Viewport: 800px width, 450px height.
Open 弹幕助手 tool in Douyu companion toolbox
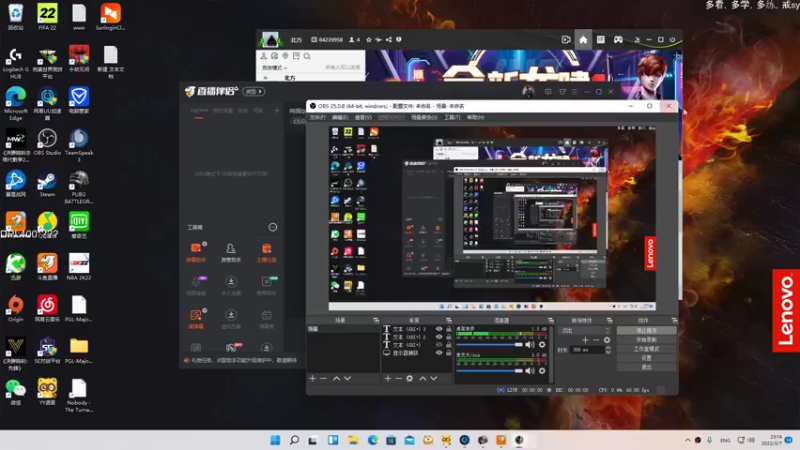point(196,253)
